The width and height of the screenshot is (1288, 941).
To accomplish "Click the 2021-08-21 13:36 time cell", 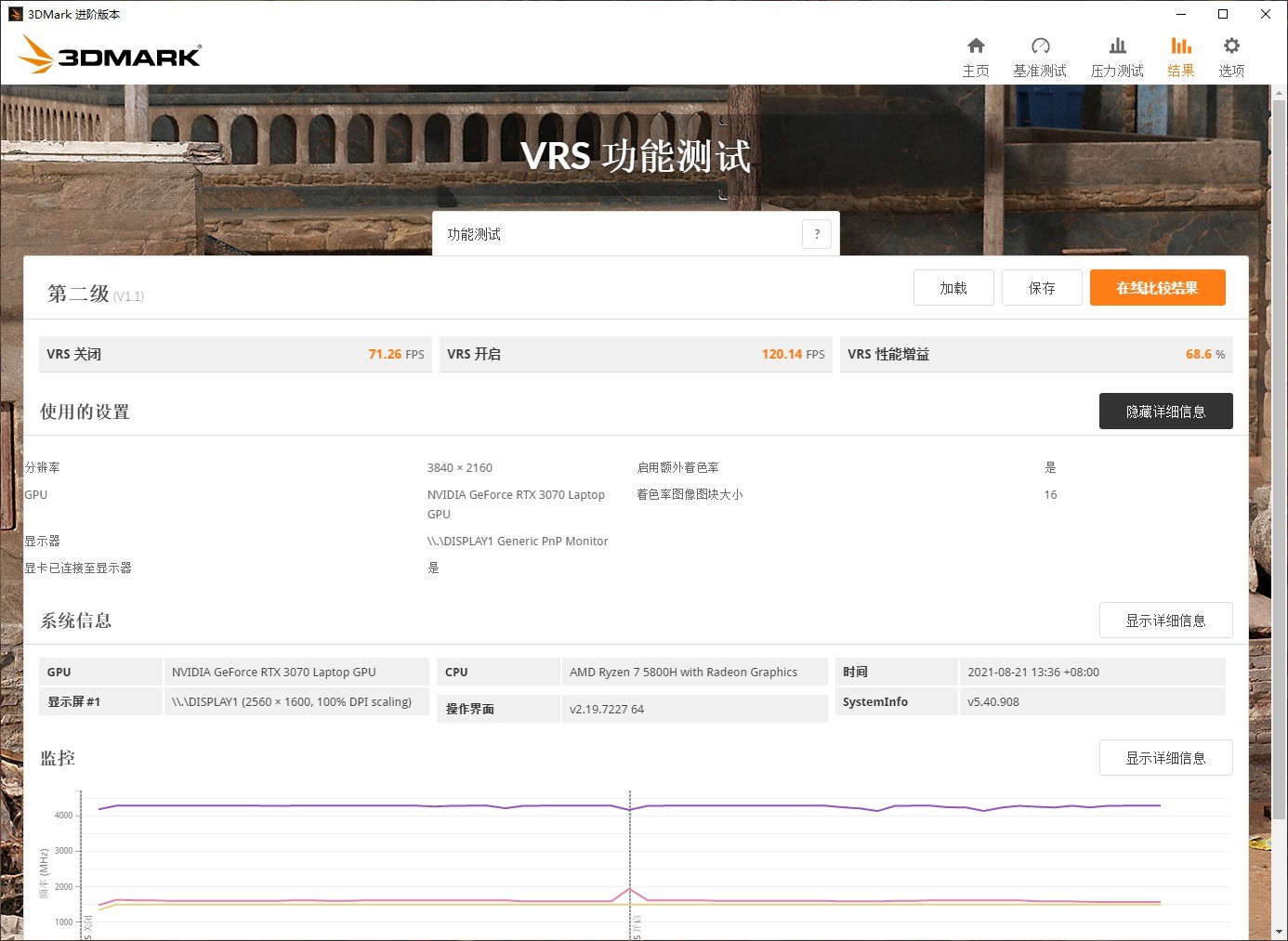I will (x=1092, y=672).
